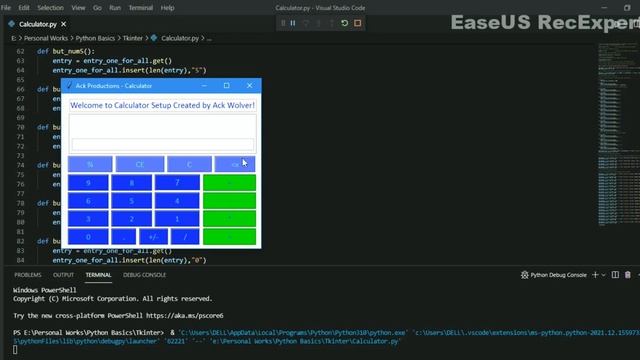The image size is (640, 360).
Task: Stop debugging with the square icon
Action: coord(358,23)
